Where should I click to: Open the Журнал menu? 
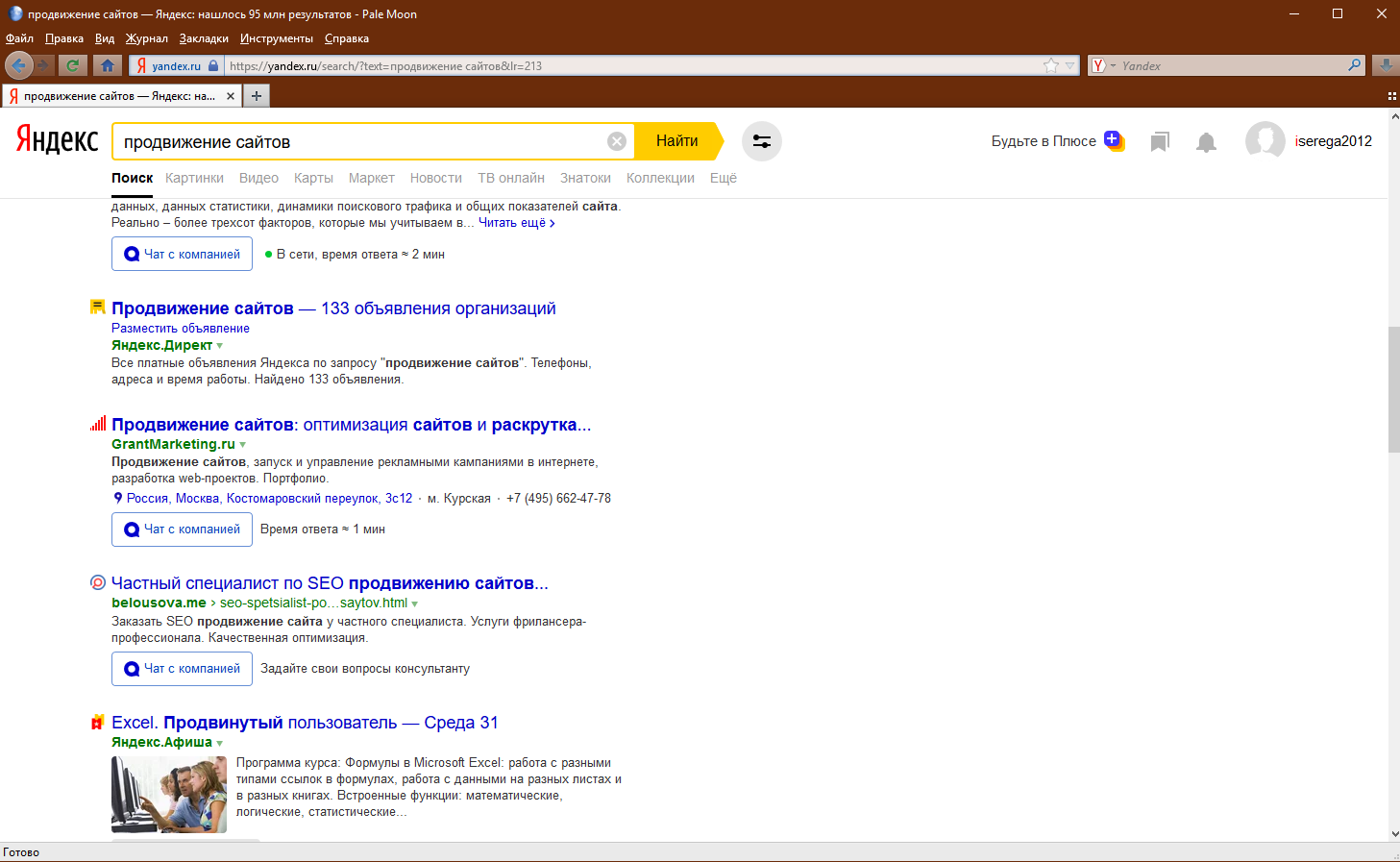pyautogui.click(x=147, y=38)
